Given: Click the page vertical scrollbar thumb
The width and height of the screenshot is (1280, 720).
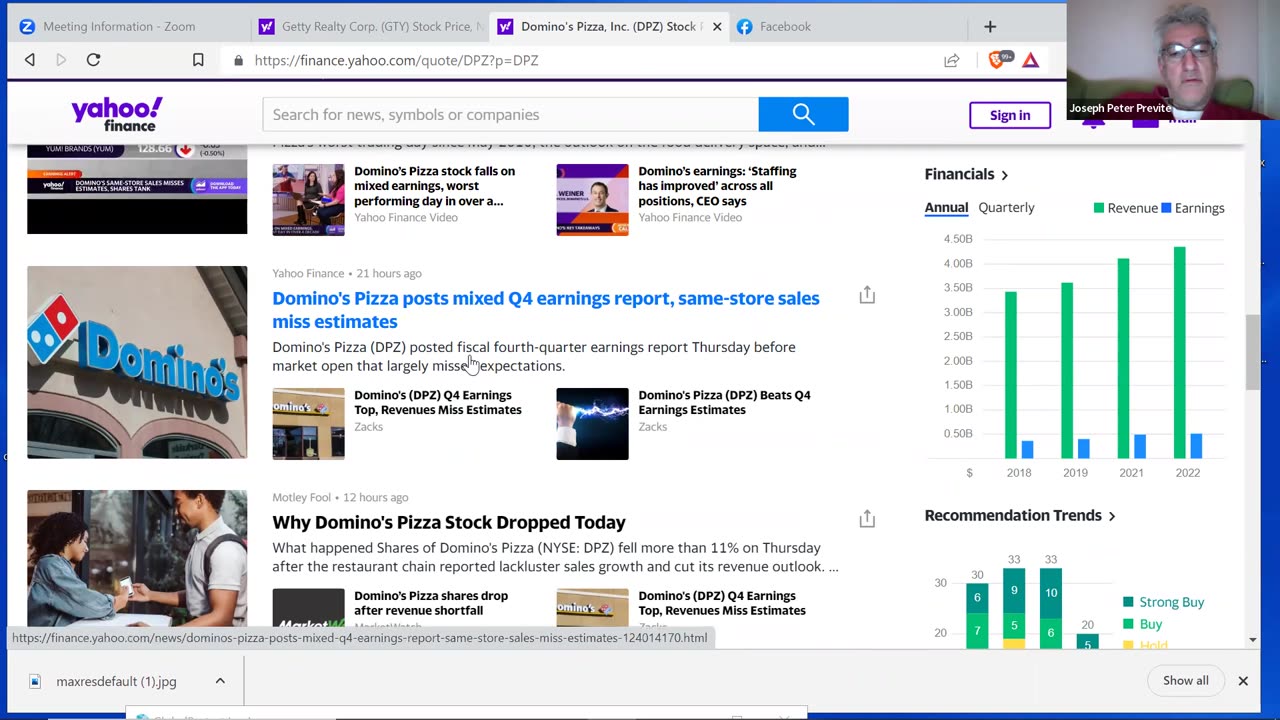Looking at the screenshot, I should 1252,352.
